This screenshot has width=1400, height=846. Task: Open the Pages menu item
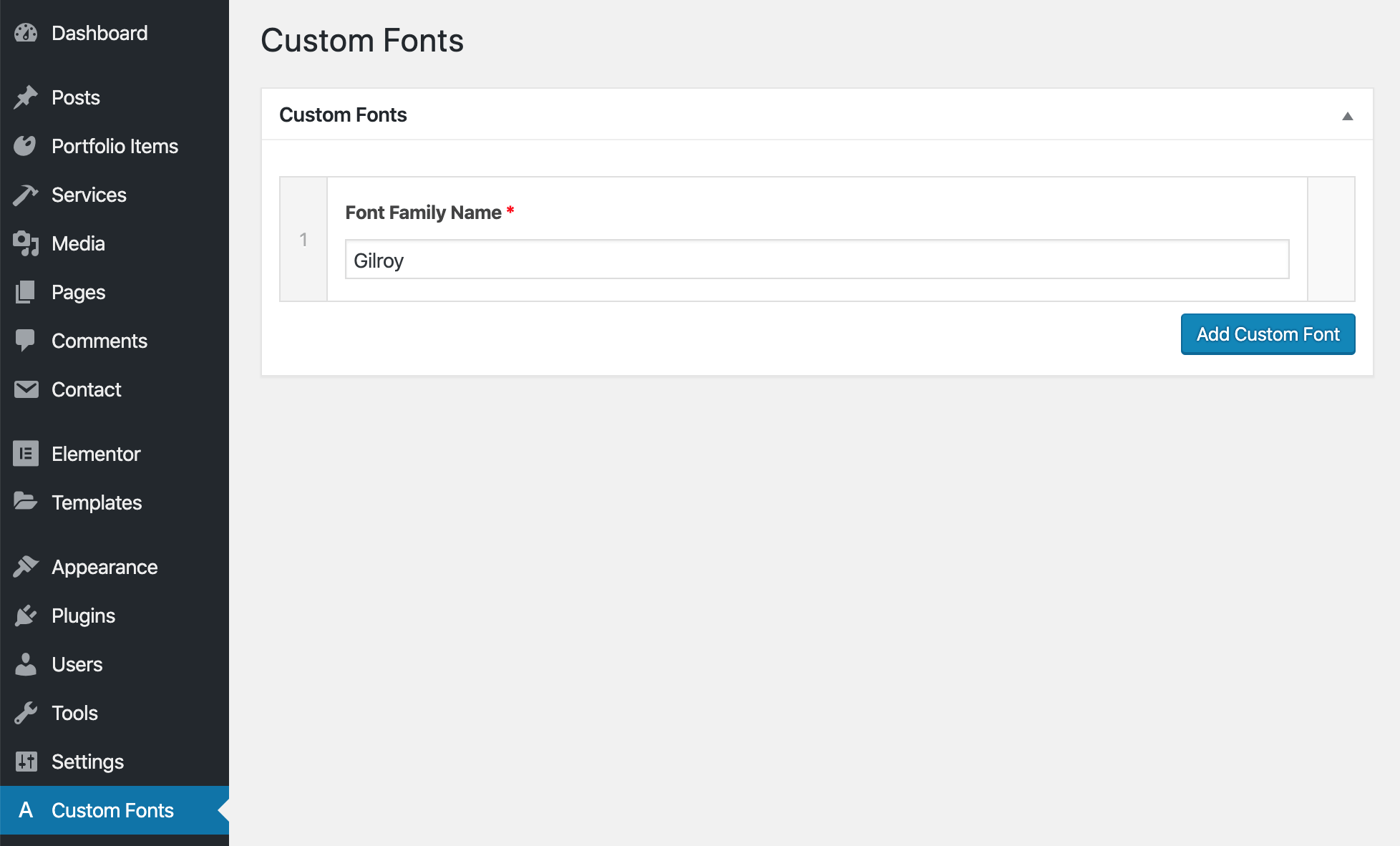point(78,292)
